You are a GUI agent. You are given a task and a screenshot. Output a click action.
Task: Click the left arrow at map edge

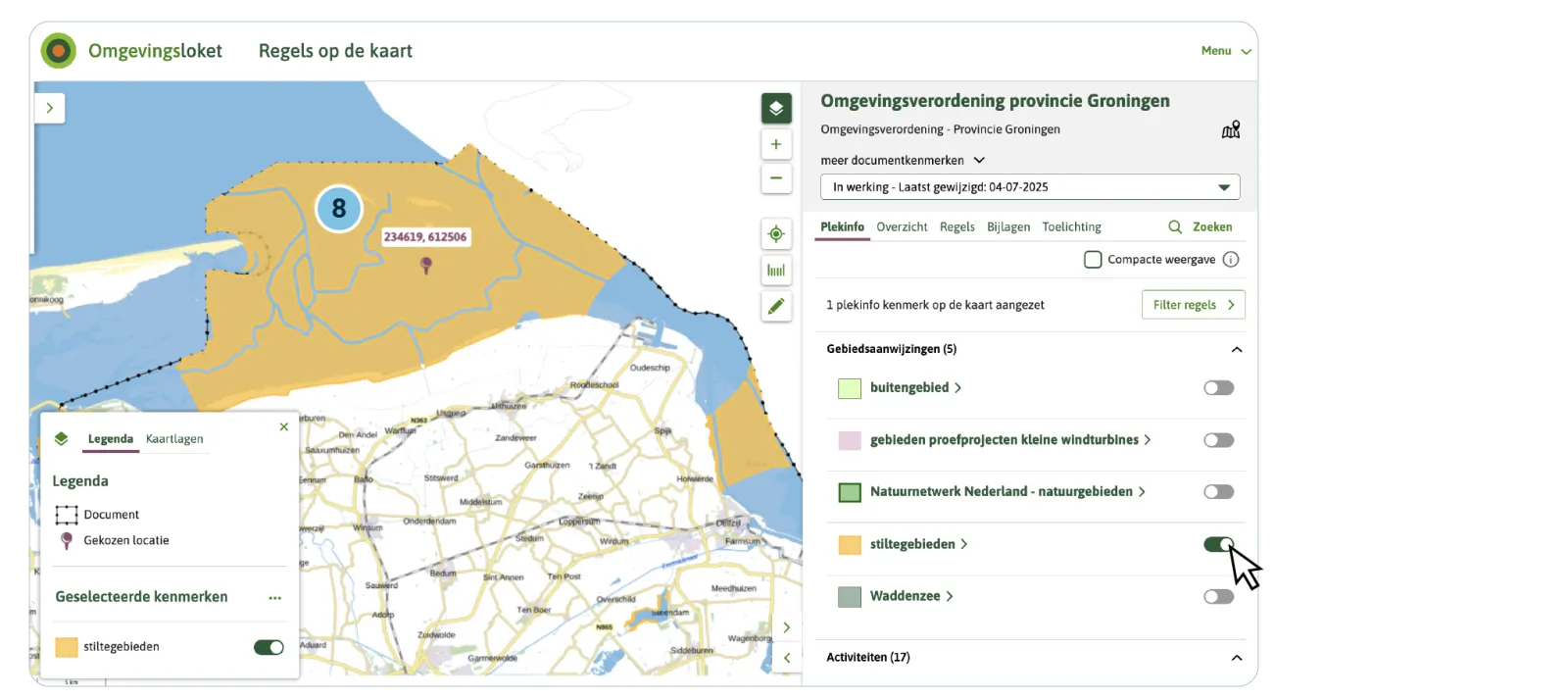[786, 658]
